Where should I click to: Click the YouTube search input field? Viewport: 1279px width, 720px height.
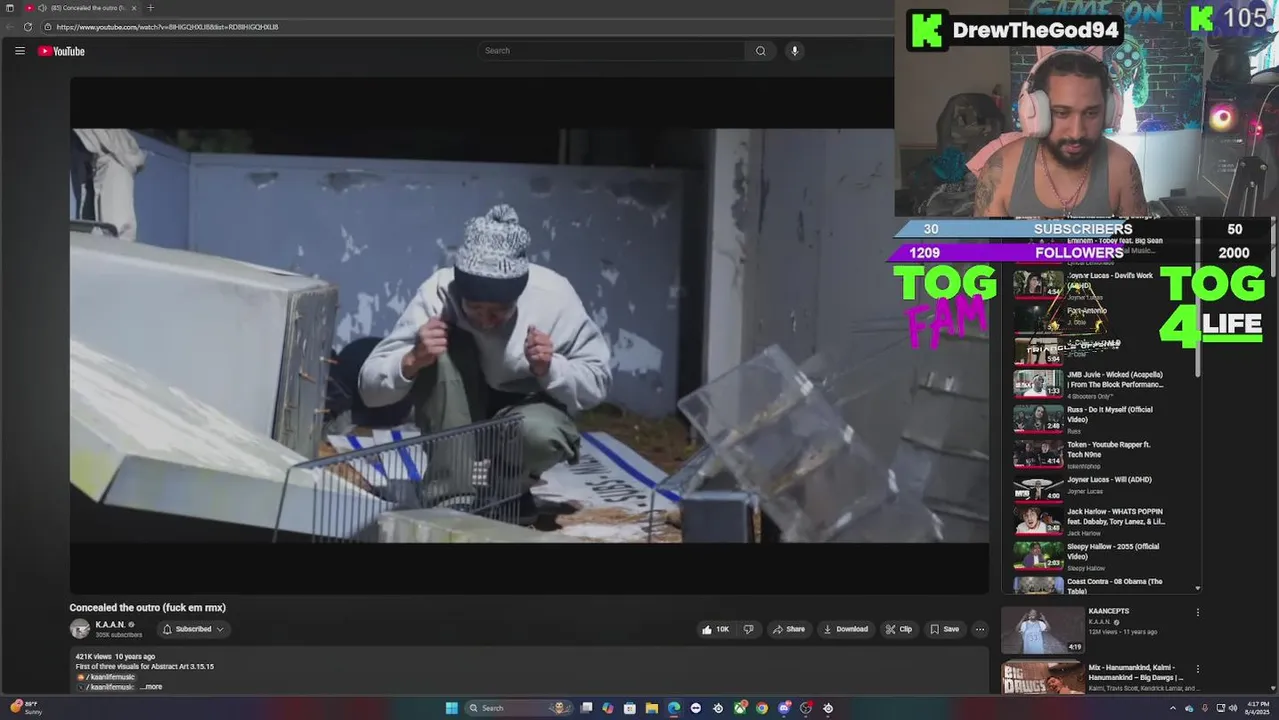612,51
